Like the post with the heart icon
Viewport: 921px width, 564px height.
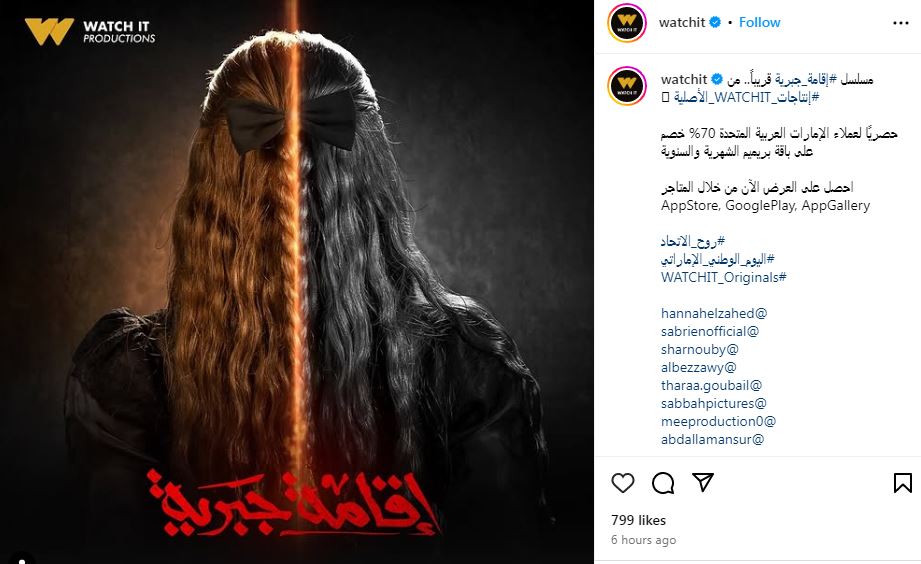[x=623, y=483]
